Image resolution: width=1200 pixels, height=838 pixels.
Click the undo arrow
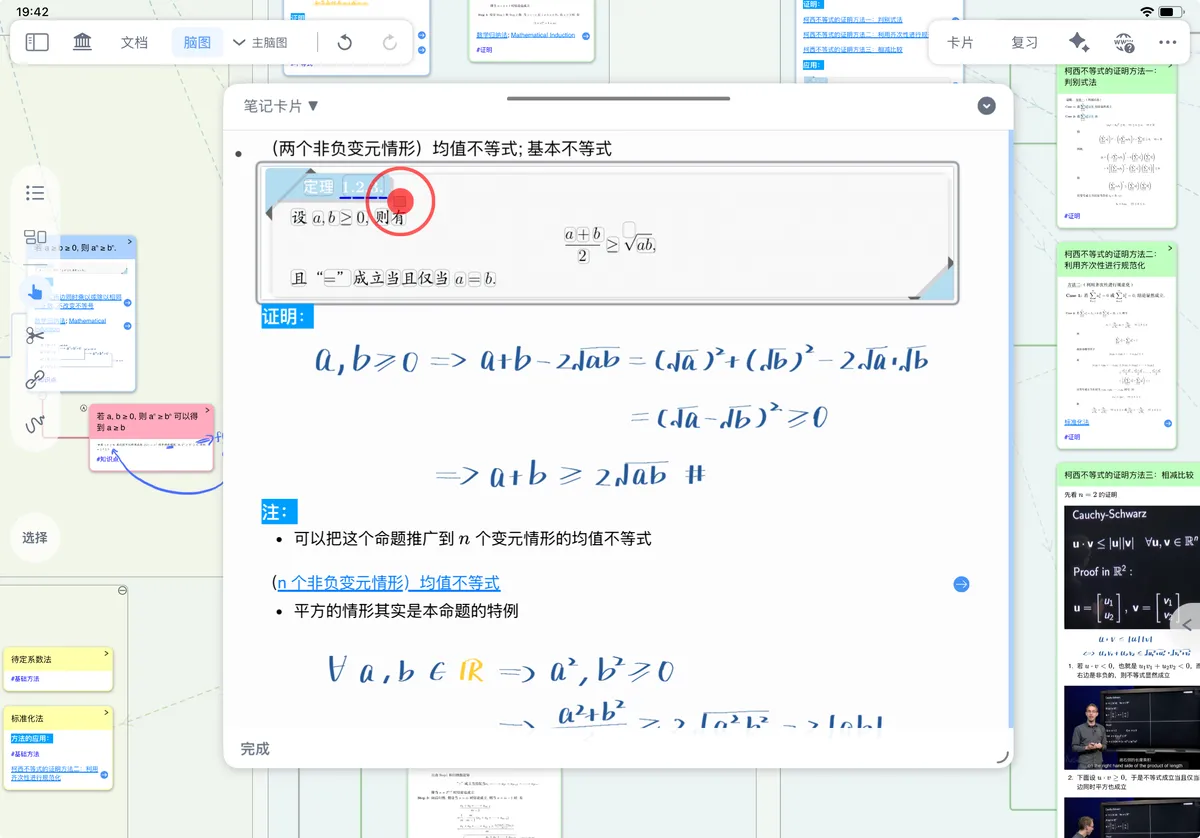(345, 42)
